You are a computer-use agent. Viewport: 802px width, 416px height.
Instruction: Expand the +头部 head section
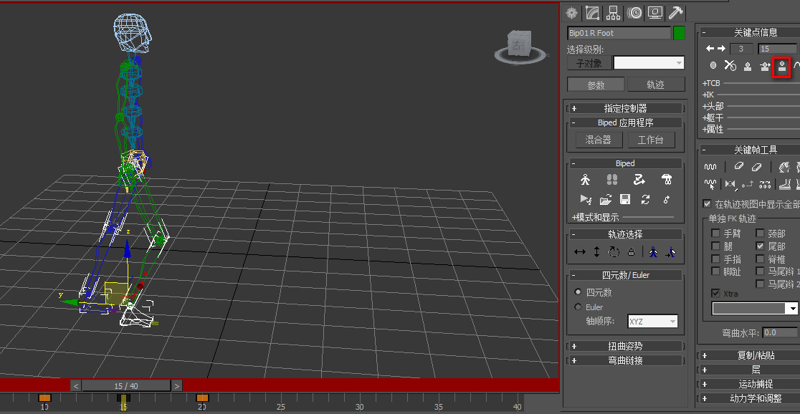(x=713, y=106)
